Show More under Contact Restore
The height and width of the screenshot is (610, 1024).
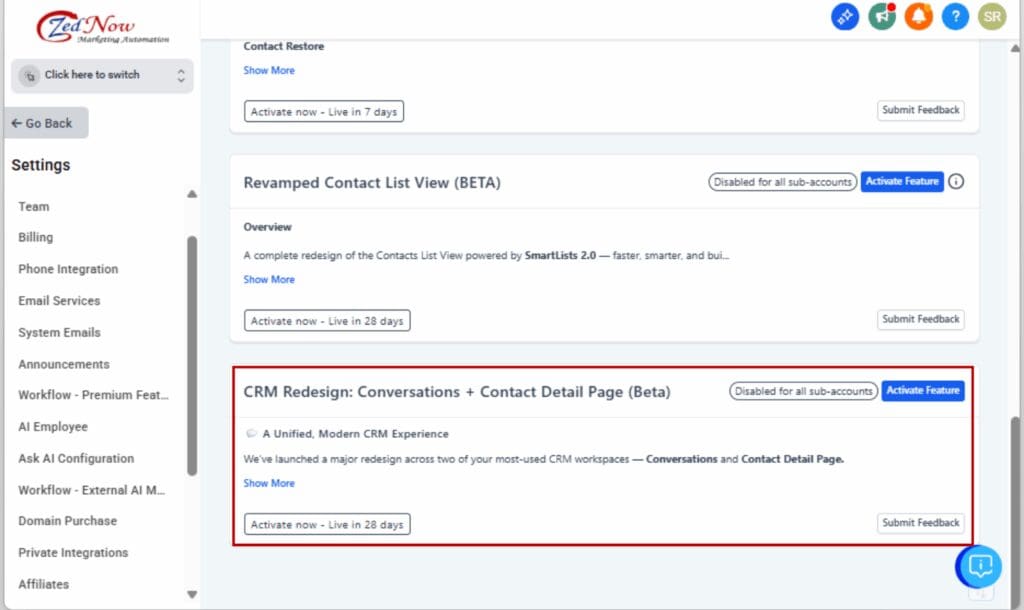(x=268, y=70)
